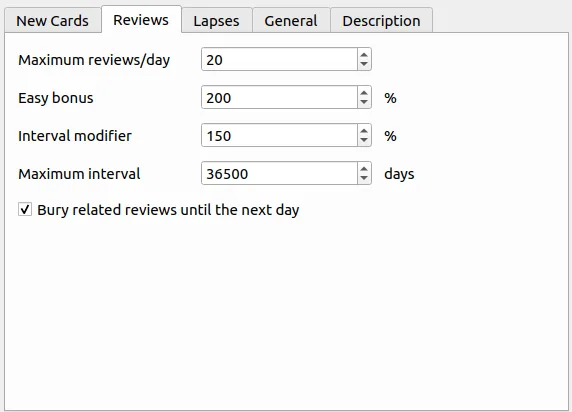The width and height of the screenshot is (572, 412).
Task: Focus the Interval modifier field
Action: tap(279, 135)
